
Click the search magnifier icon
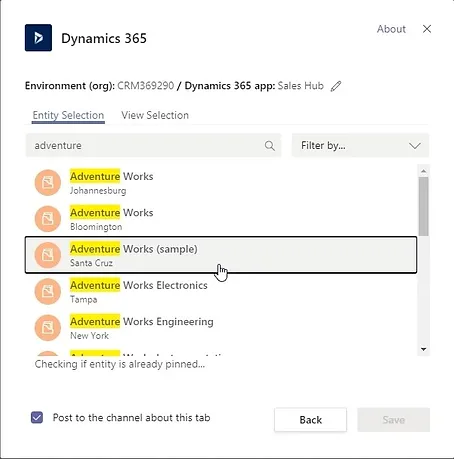tap(270, 146)
